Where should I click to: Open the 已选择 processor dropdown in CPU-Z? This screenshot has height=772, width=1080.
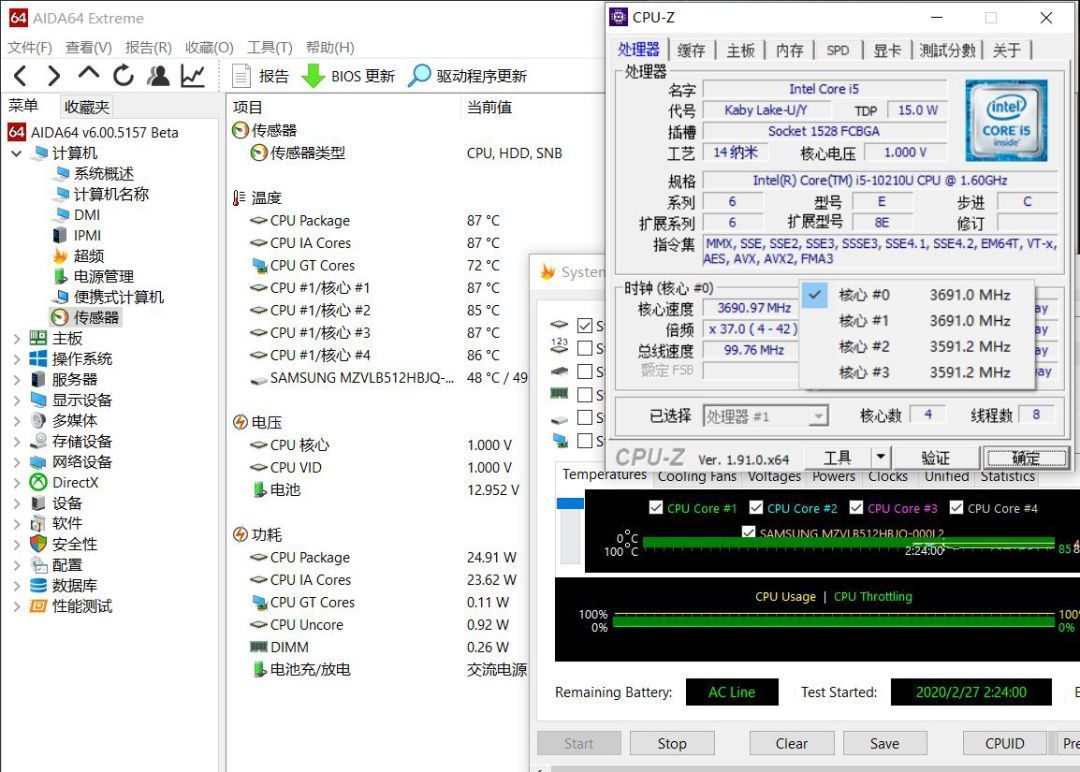819,415
